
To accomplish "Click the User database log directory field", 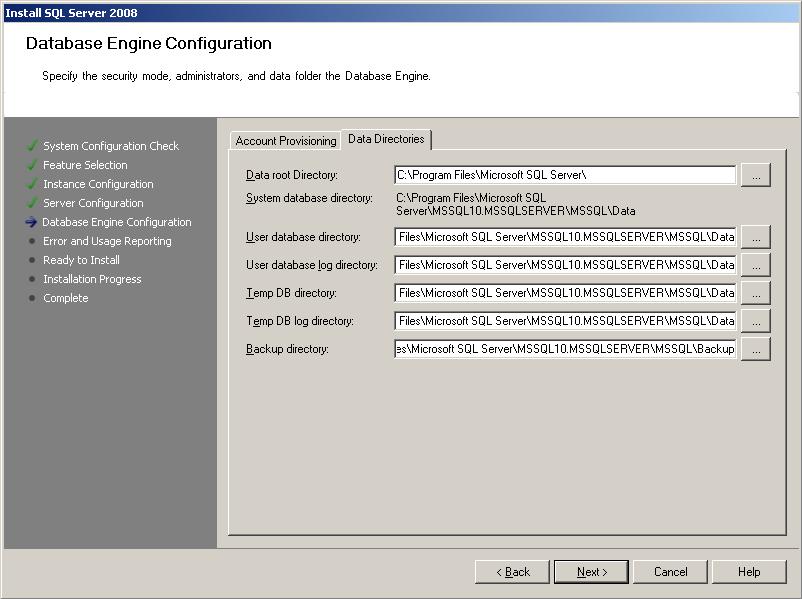I will point(565,265).
